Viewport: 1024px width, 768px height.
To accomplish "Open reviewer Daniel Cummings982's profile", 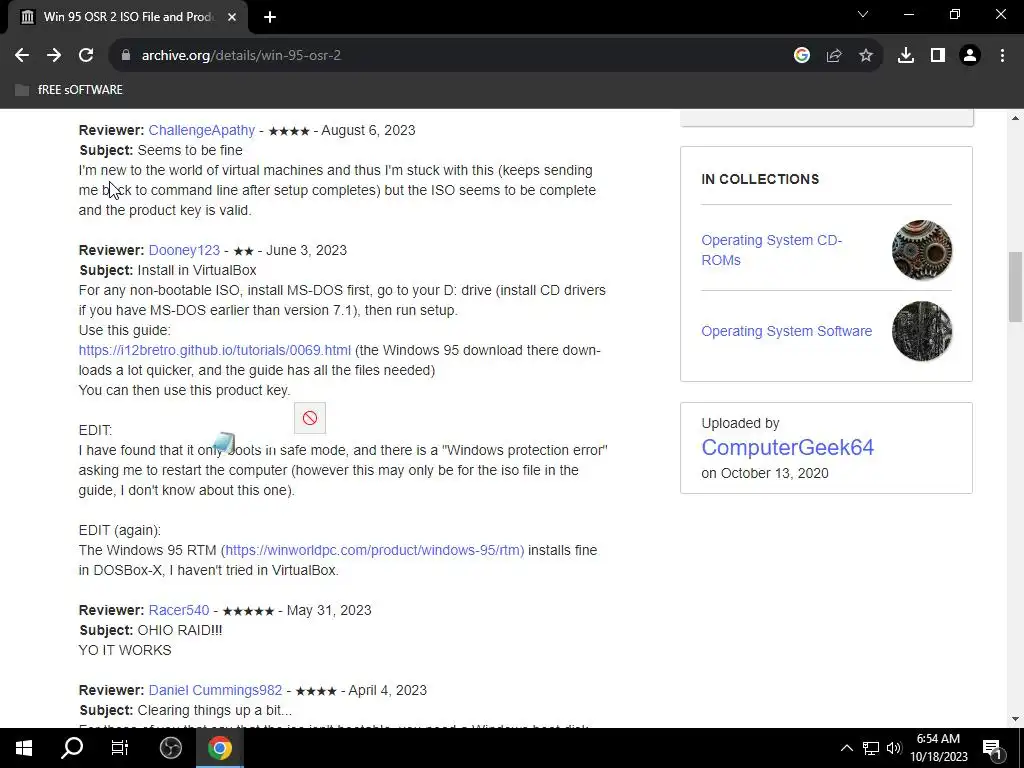I will pyautogui.click(x=216, y=690).
